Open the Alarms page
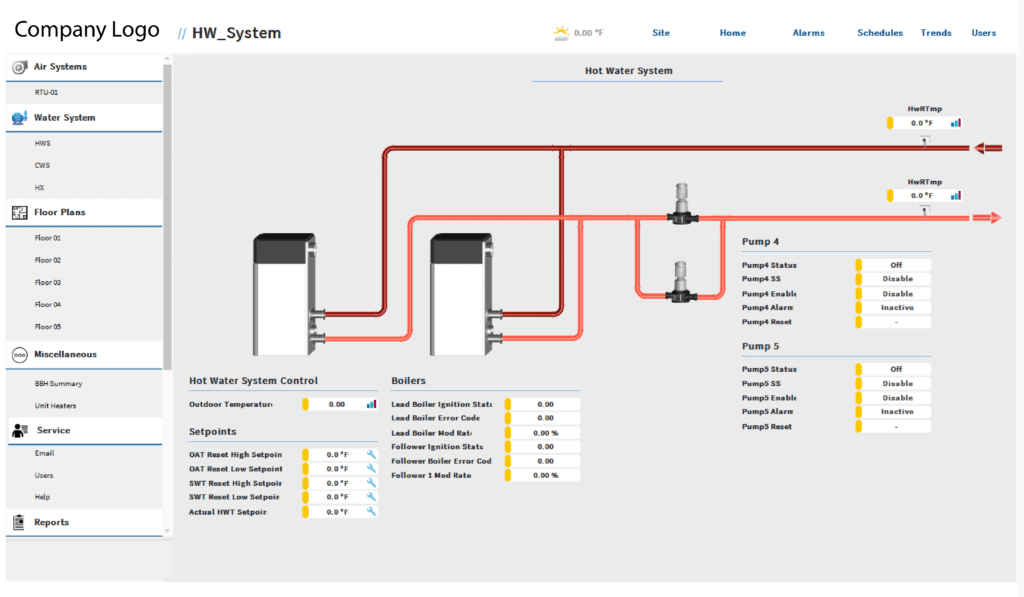This screenshot has width=1024, height=597. coord(808,33)
